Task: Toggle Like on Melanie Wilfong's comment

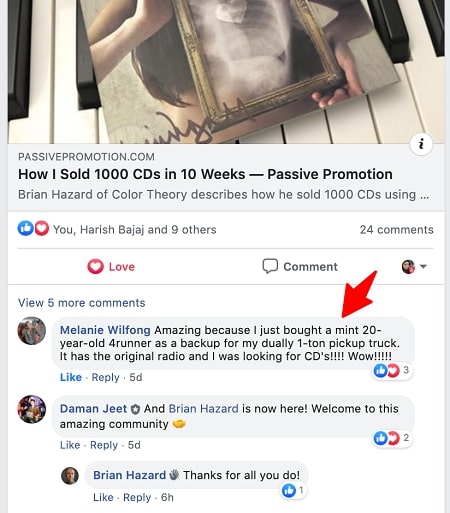Action: (x=71, y=377)
